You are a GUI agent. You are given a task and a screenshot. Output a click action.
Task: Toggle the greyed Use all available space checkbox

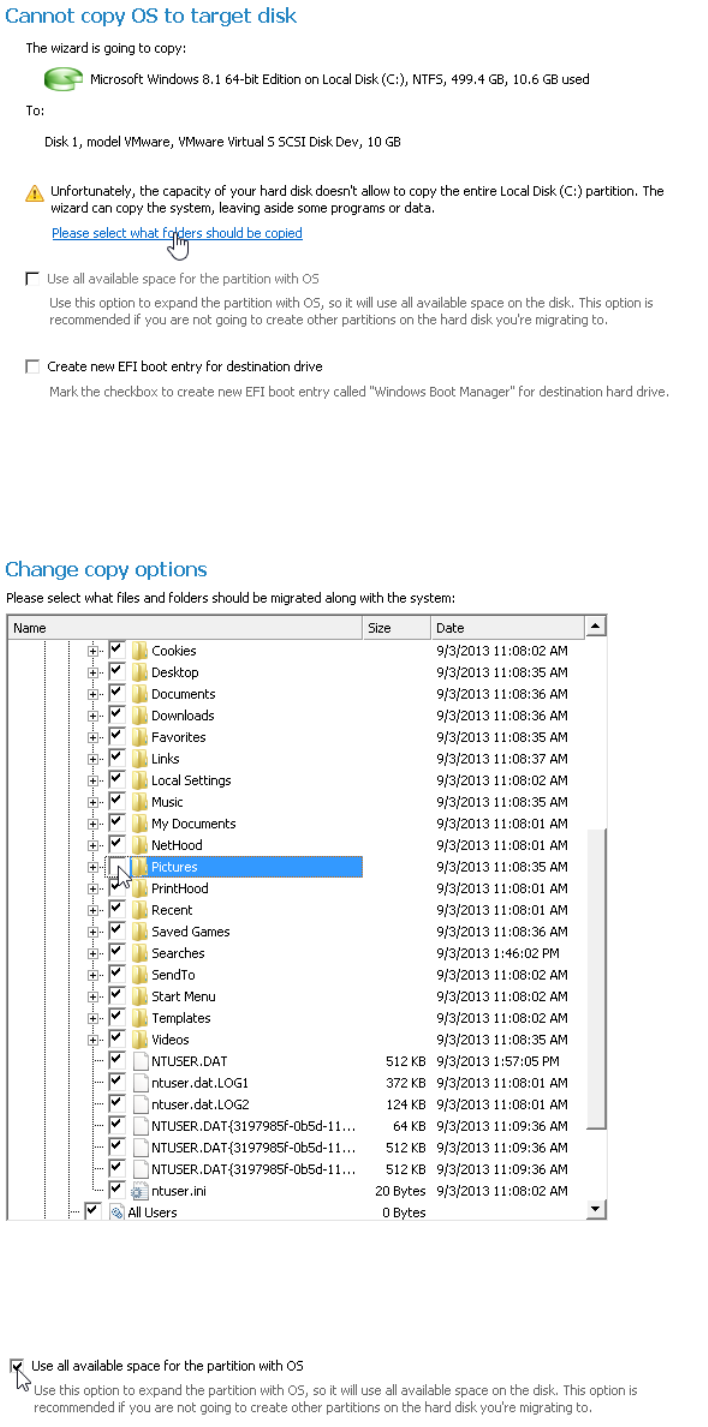point(33,279)
